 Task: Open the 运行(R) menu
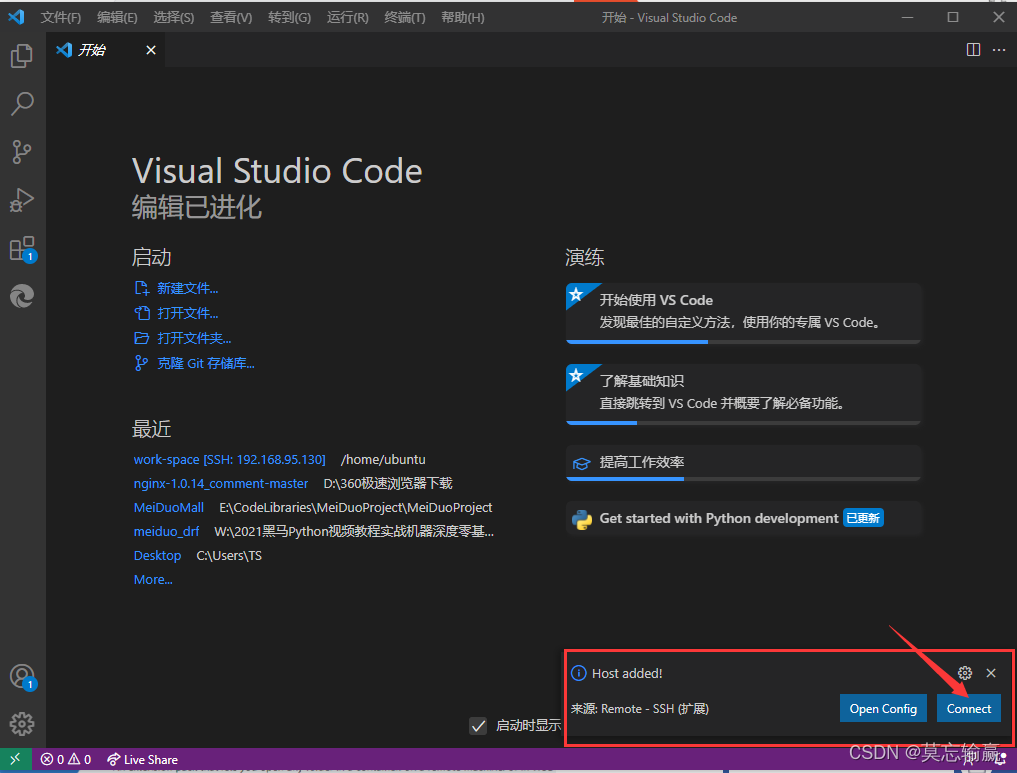point(348,18)
